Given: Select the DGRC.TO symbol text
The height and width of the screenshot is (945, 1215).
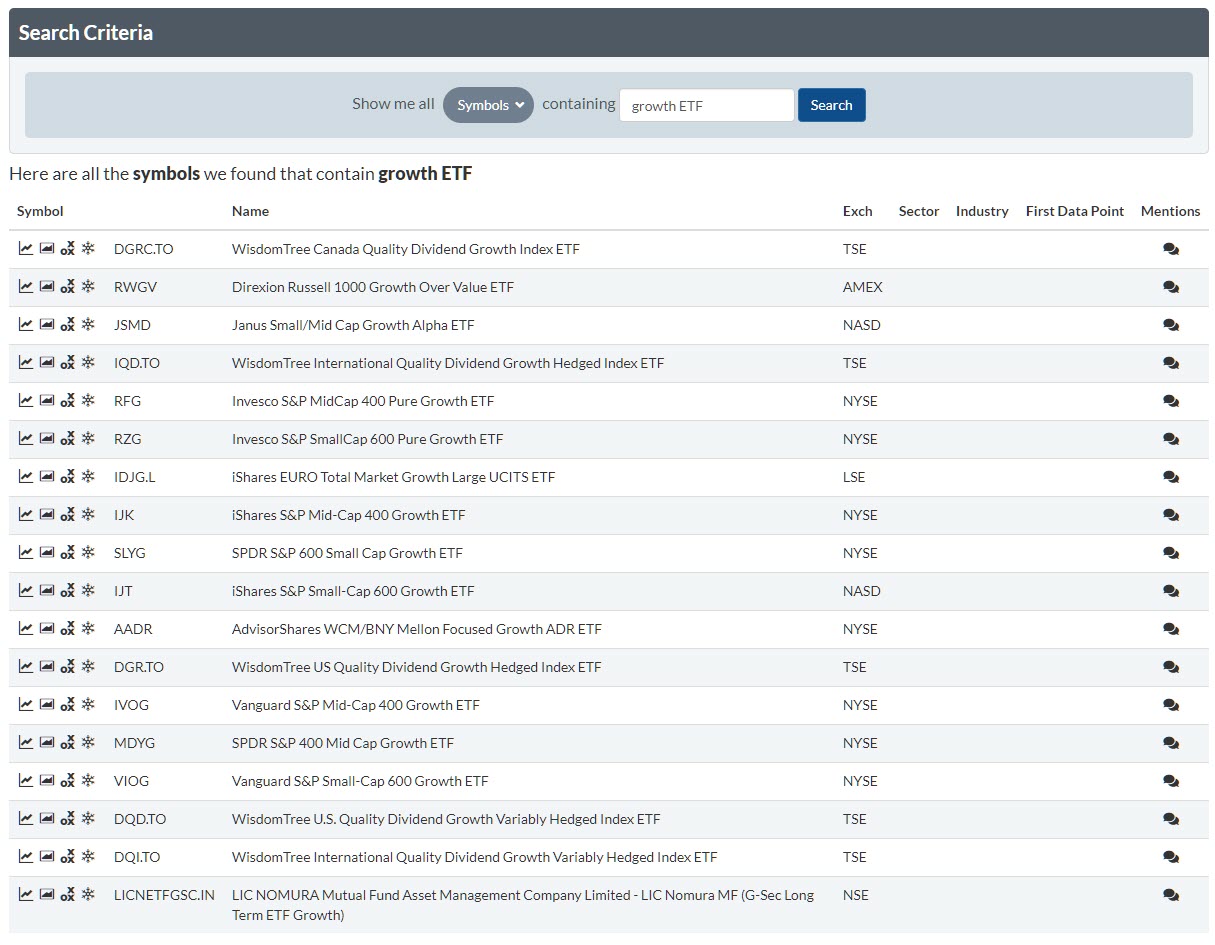Looking at the screenshot, I should point(144,249).
